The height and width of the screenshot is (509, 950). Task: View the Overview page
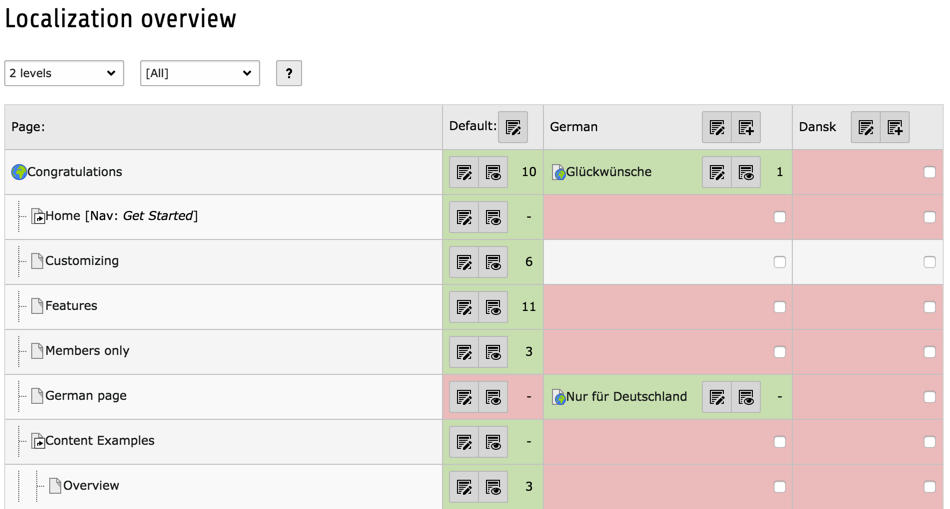click(493, 487)
